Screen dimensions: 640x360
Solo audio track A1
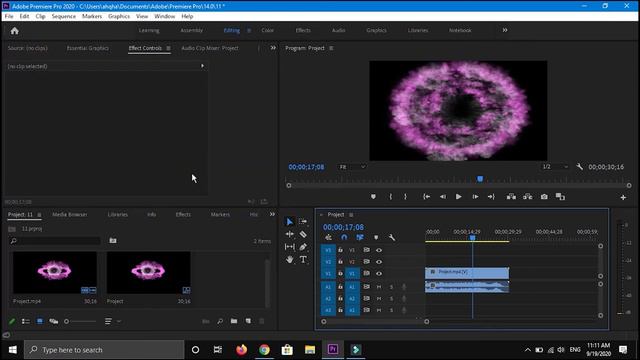pyautogui.click(x=391, y=287)
